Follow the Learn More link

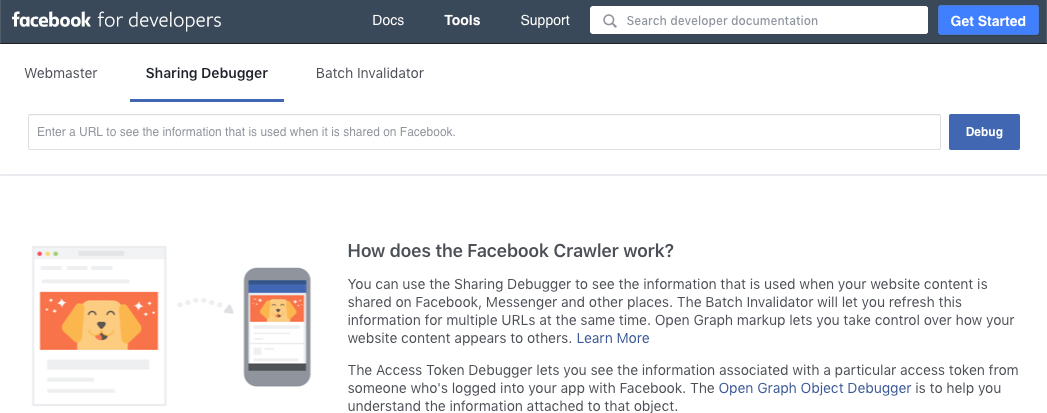(x=613, y=338)
